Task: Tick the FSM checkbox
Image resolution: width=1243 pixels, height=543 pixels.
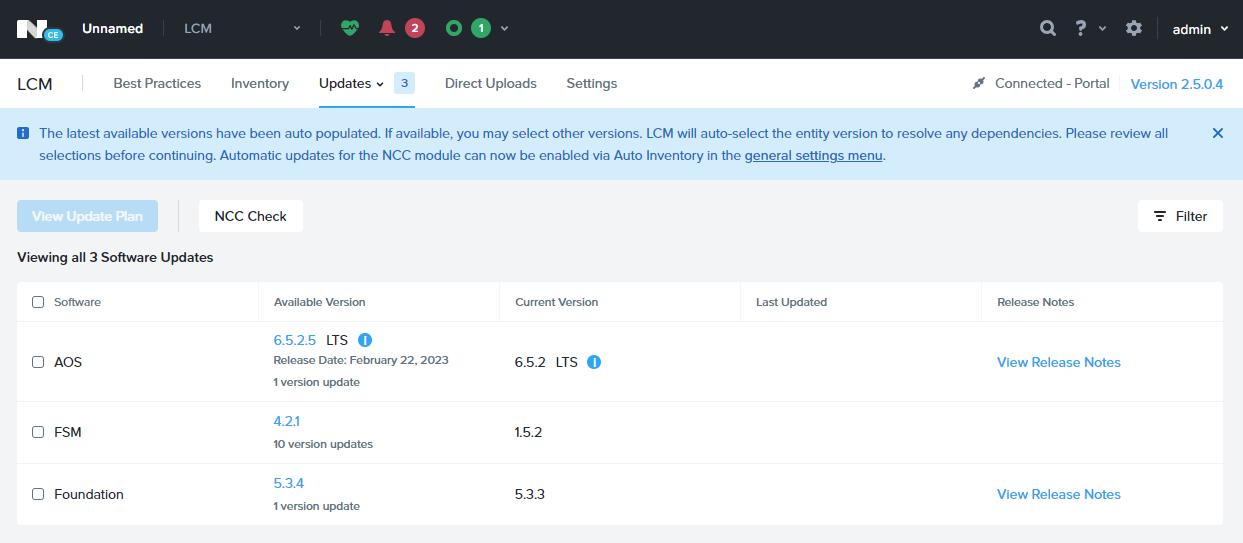Action: [x=38, y=432]
